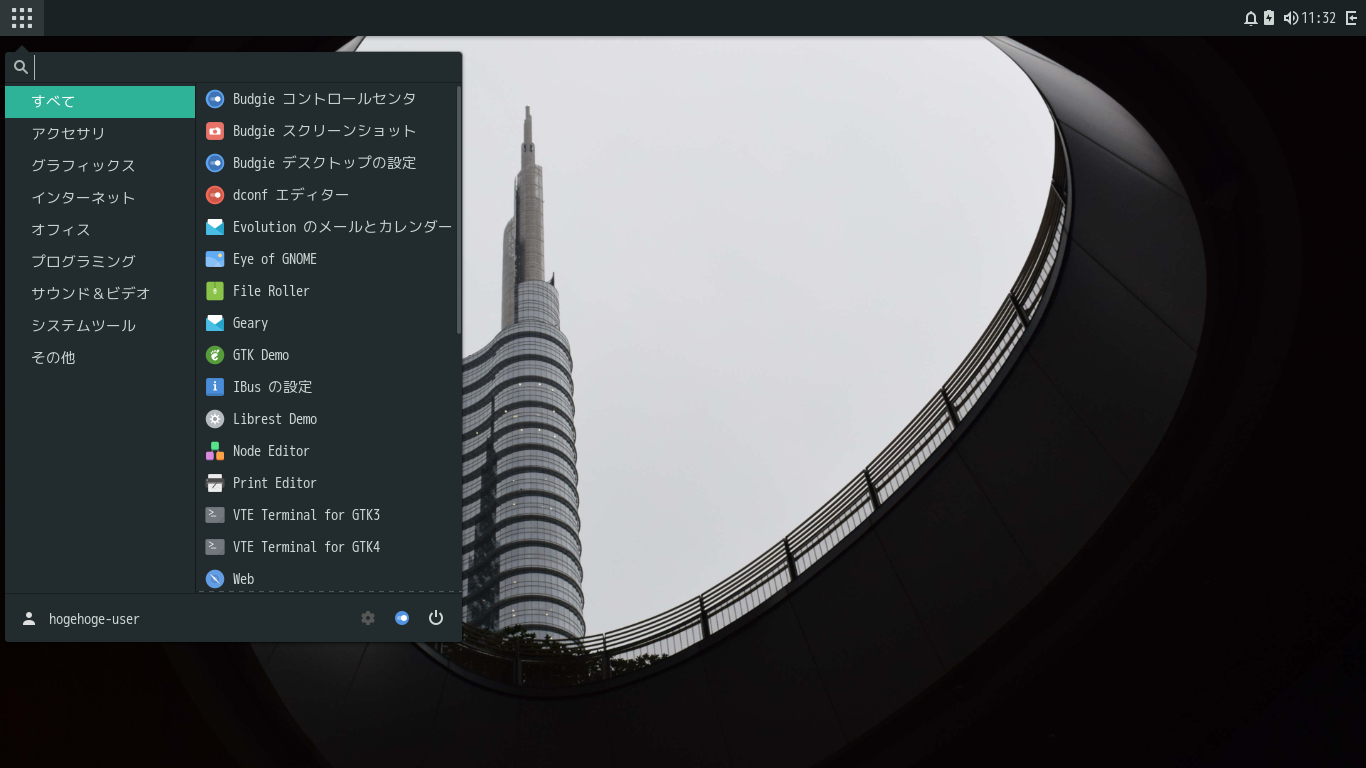Open the notifications bell in the top panel
This screenshot has width=1366, height=768.
click(1250, 18)
